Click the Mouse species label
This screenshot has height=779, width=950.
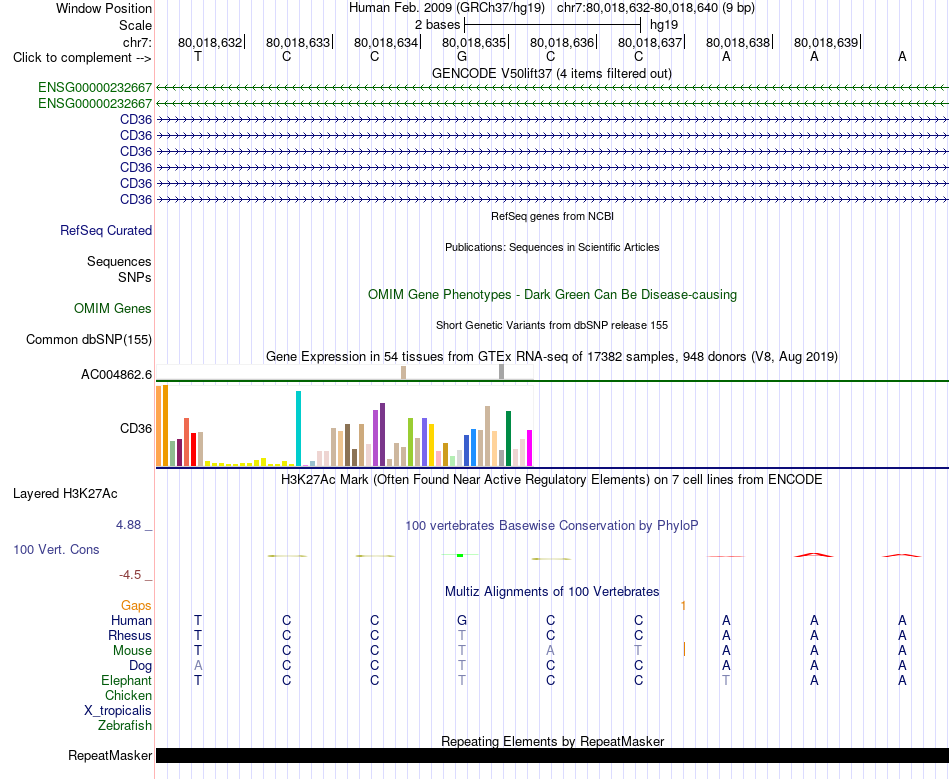pos(132,651)
